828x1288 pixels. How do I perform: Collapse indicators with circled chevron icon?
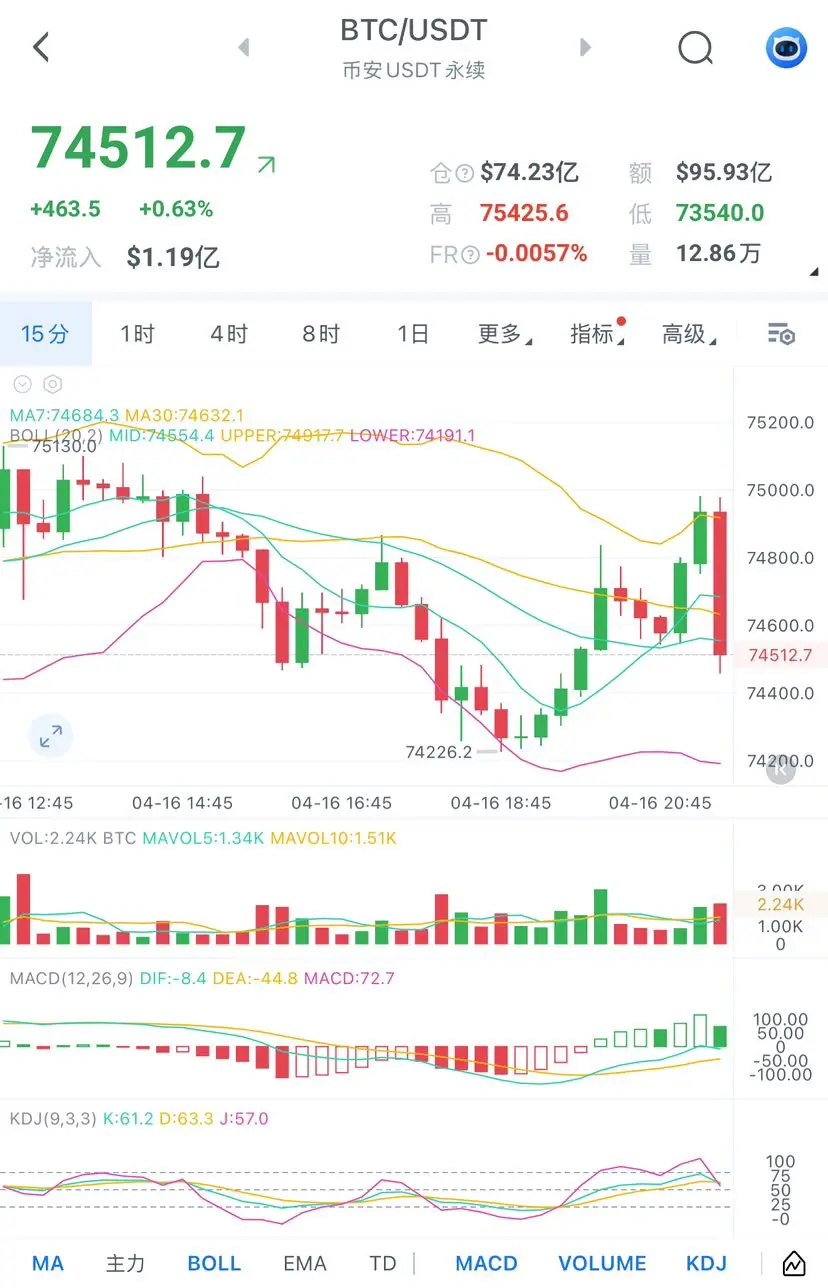(x=23, y=384)
